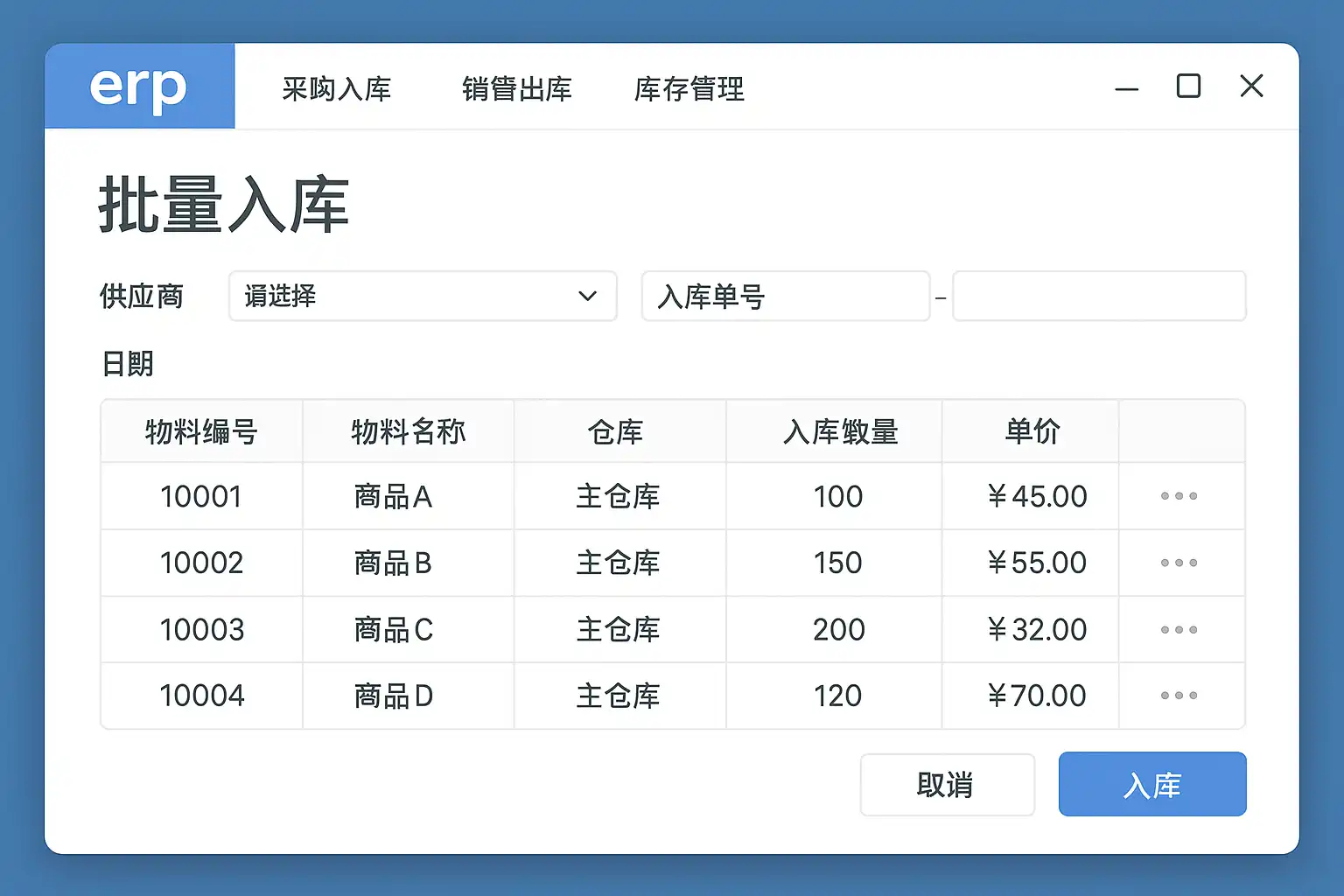The height and width of the screenshot is (896, 1344).
Task: Open more options for item 10001
Action: pyautogui.click(x=1179, y=496)
